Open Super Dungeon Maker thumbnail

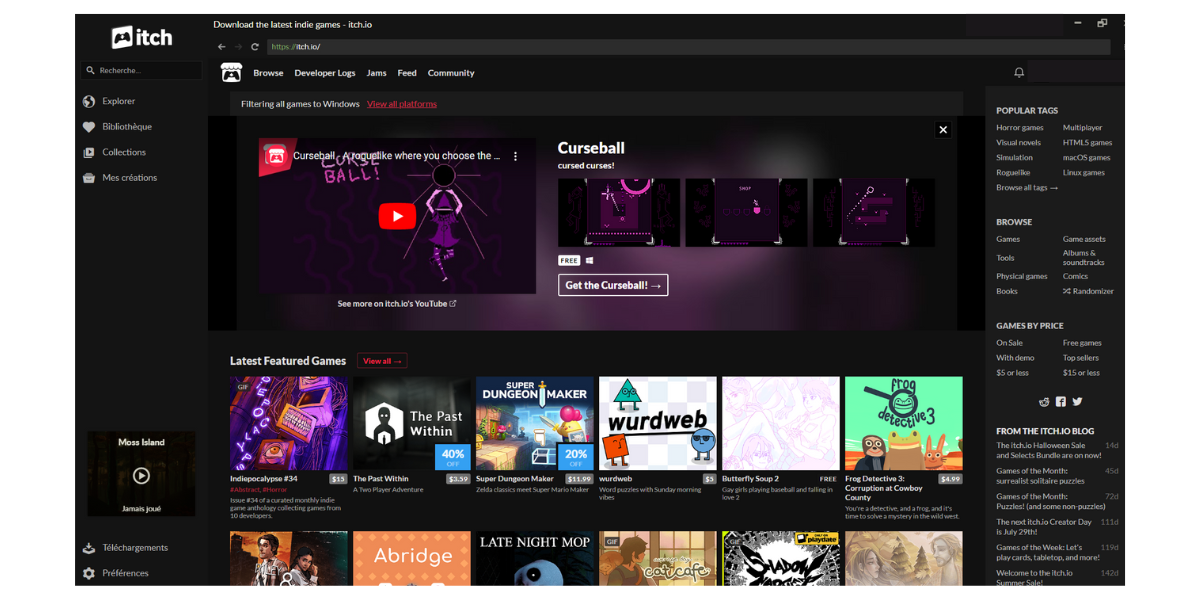coord(535,423)
